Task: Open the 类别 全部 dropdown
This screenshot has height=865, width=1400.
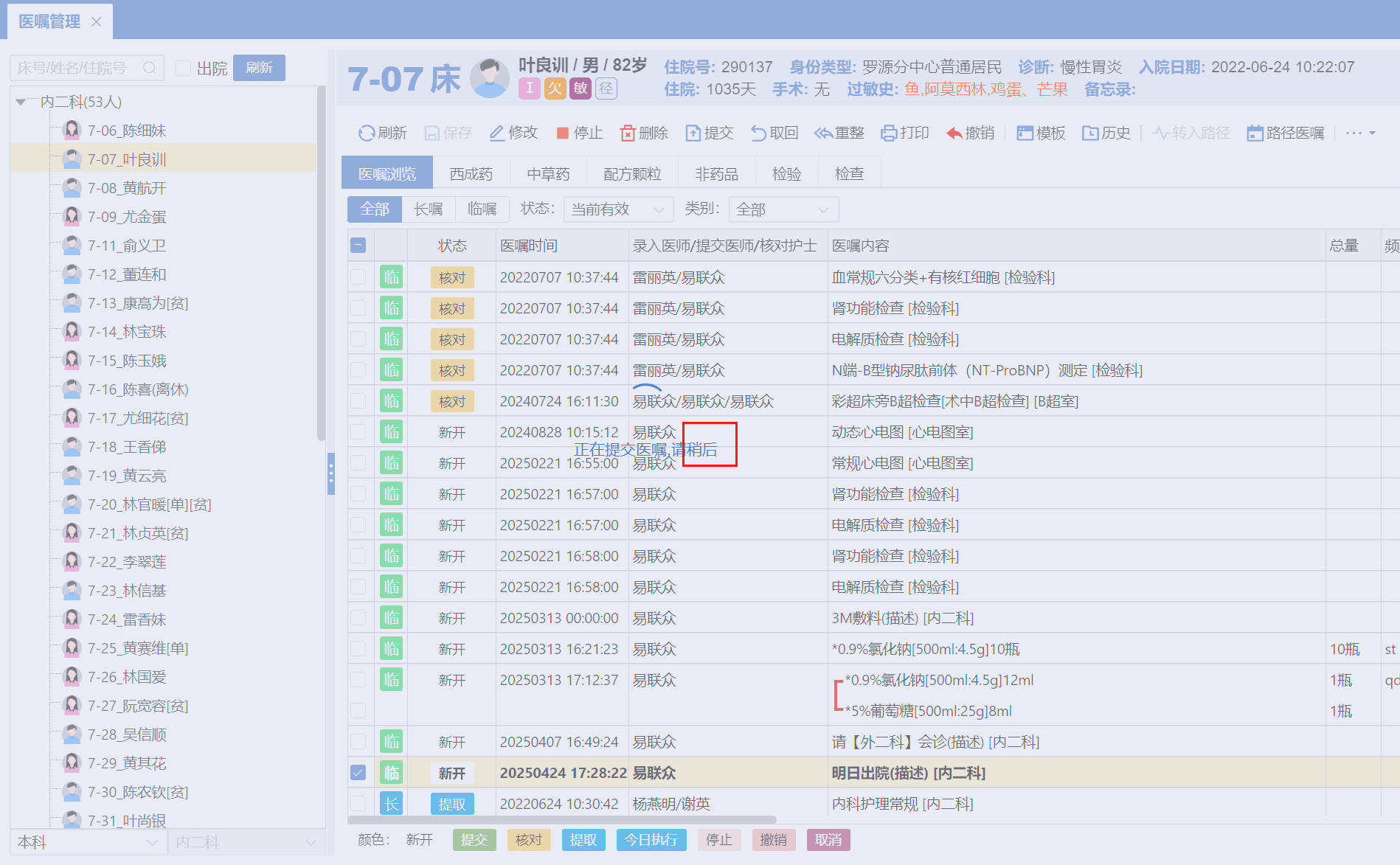Action: pos(783,209)
